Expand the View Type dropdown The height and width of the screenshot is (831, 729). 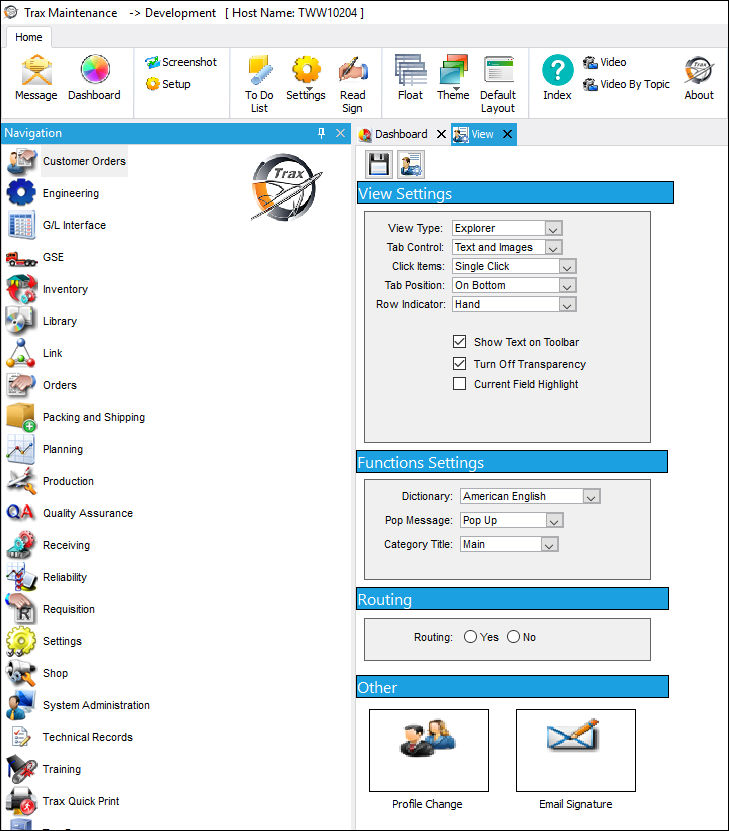tap(553, 228)
